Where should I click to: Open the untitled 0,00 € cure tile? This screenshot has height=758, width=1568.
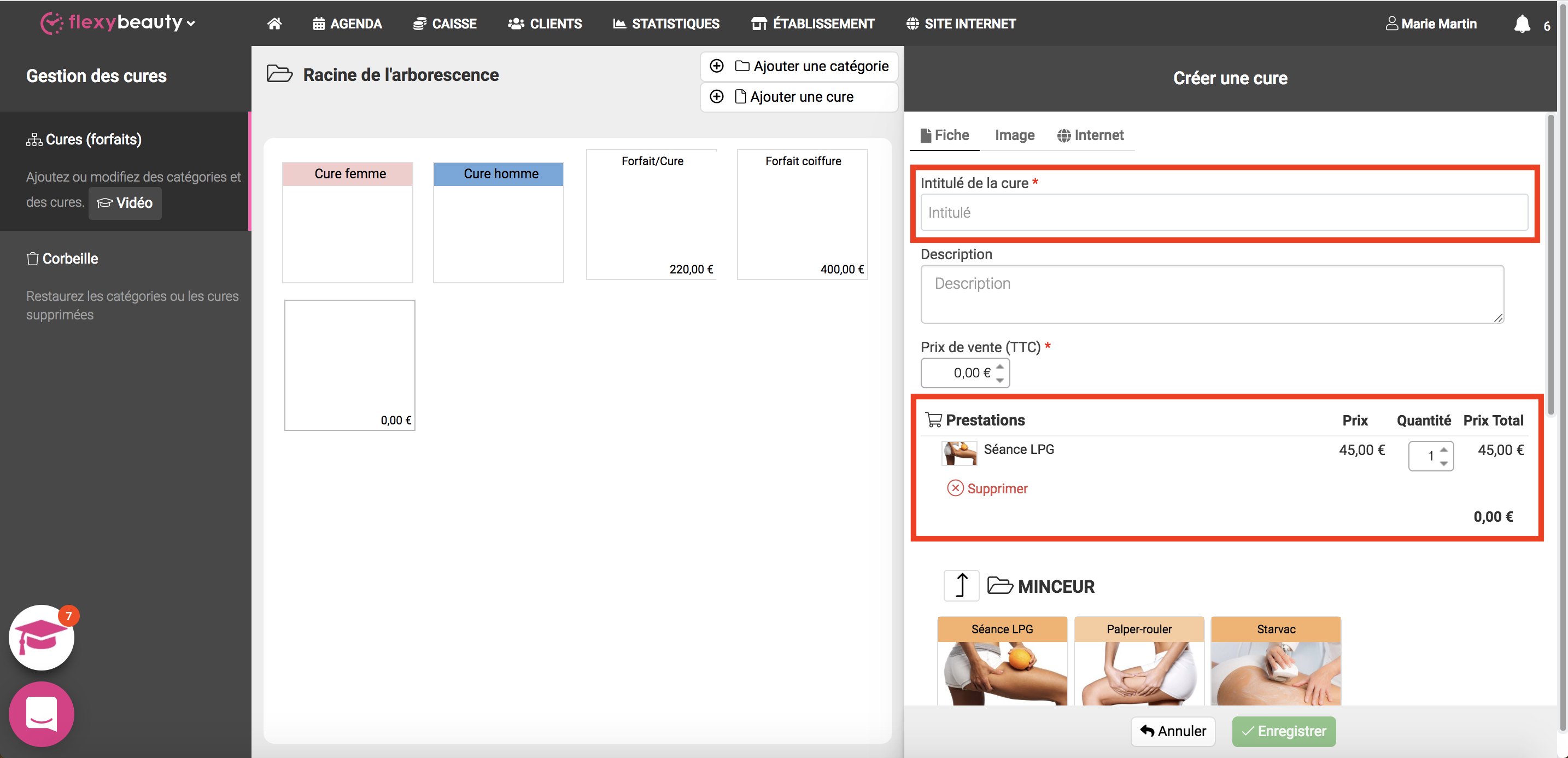(349, 365)
